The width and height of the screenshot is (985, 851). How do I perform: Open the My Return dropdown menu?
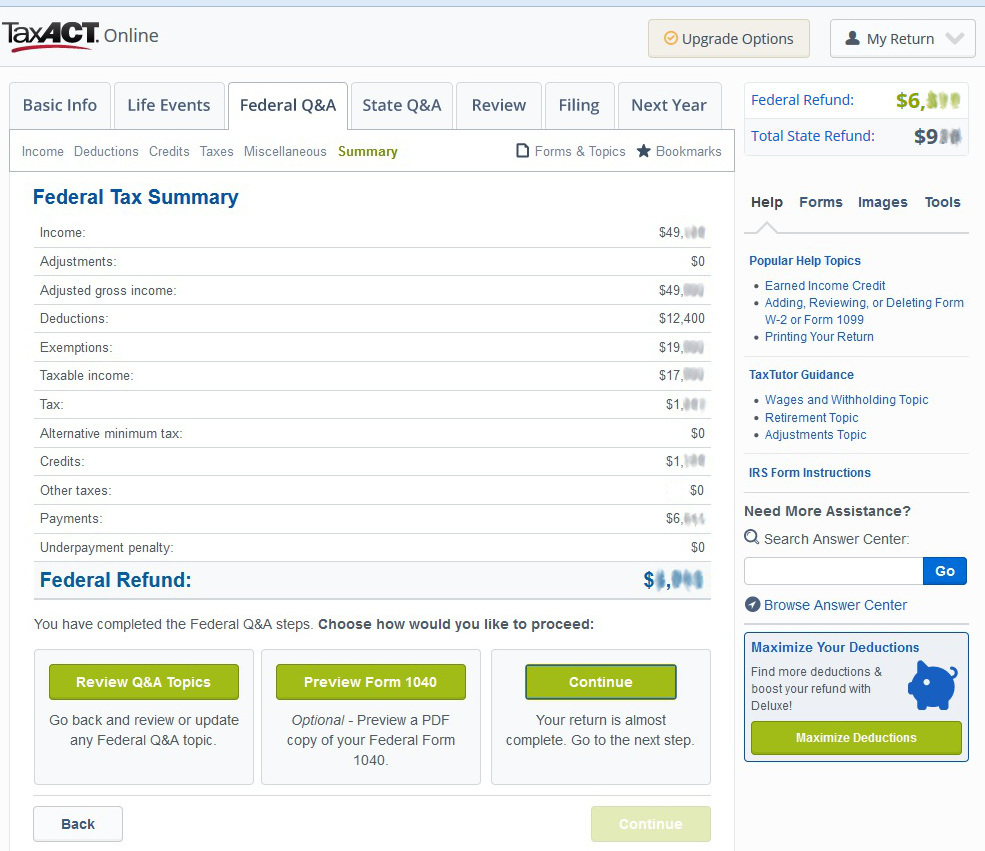coord(902,39)
